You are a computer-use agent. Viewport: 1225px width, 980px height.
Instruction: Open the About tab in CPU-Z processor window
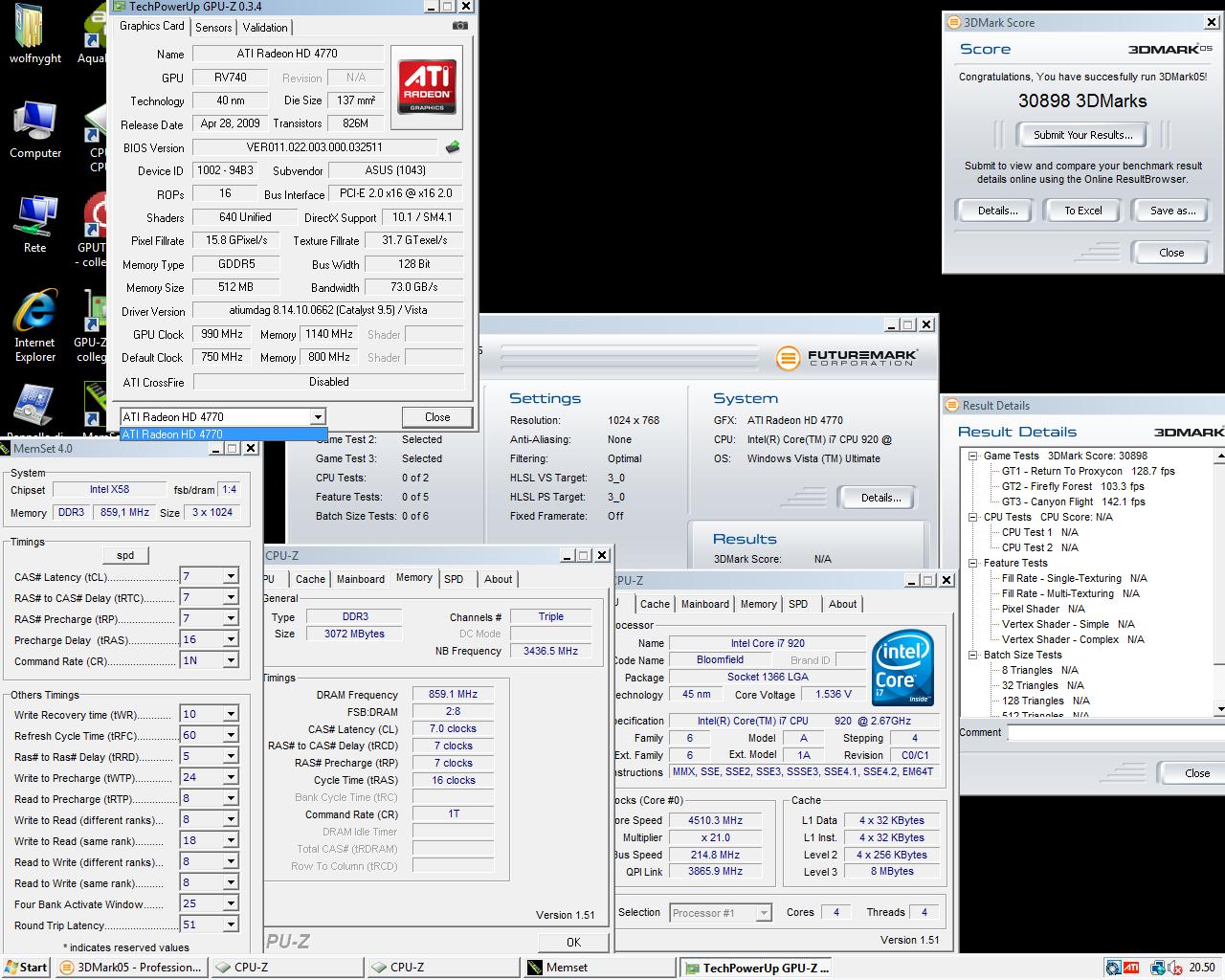(x=842, y=604)
